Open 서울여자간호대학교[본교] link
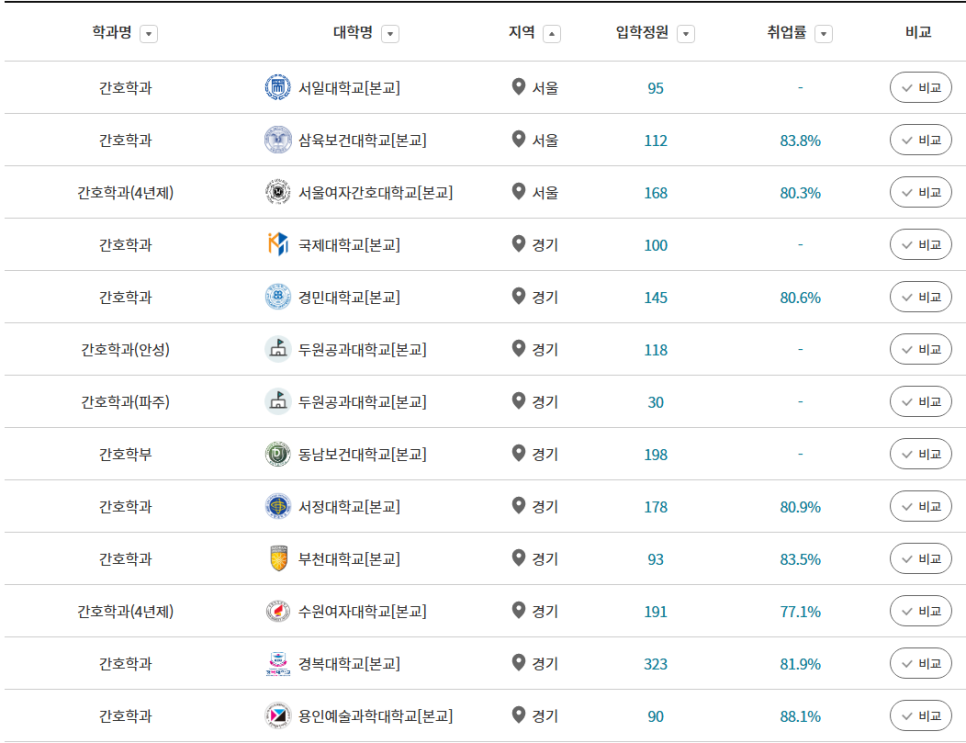The height and width of the screenshot is (743, 966). tap(375, 192)
